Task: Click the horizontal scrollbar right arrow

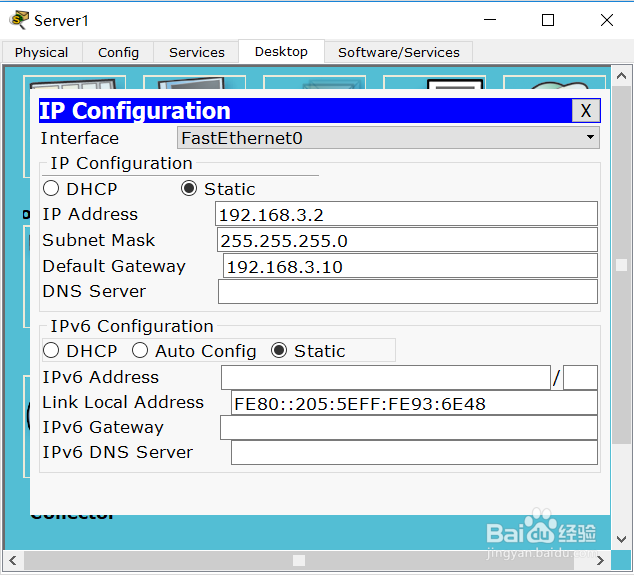Action: [600, 560]
